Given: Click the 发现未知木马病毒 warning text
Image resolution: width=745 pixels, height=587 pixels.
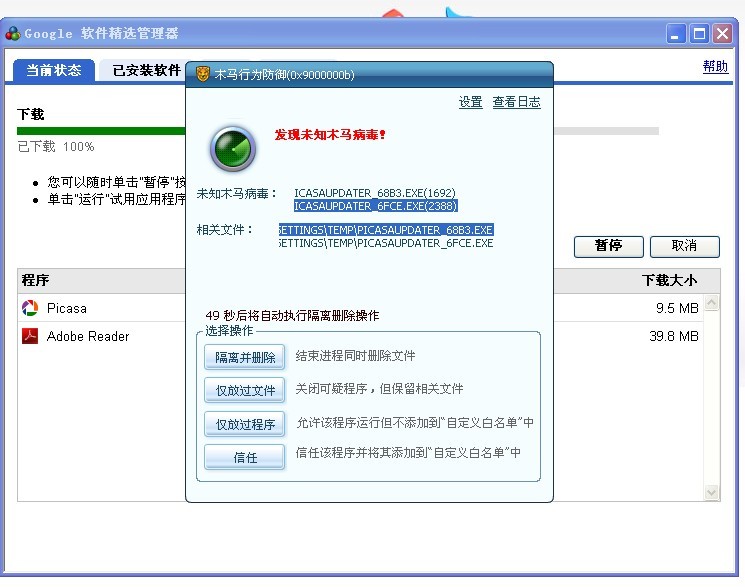Looking at the screenshot, I should click(330, 135).
